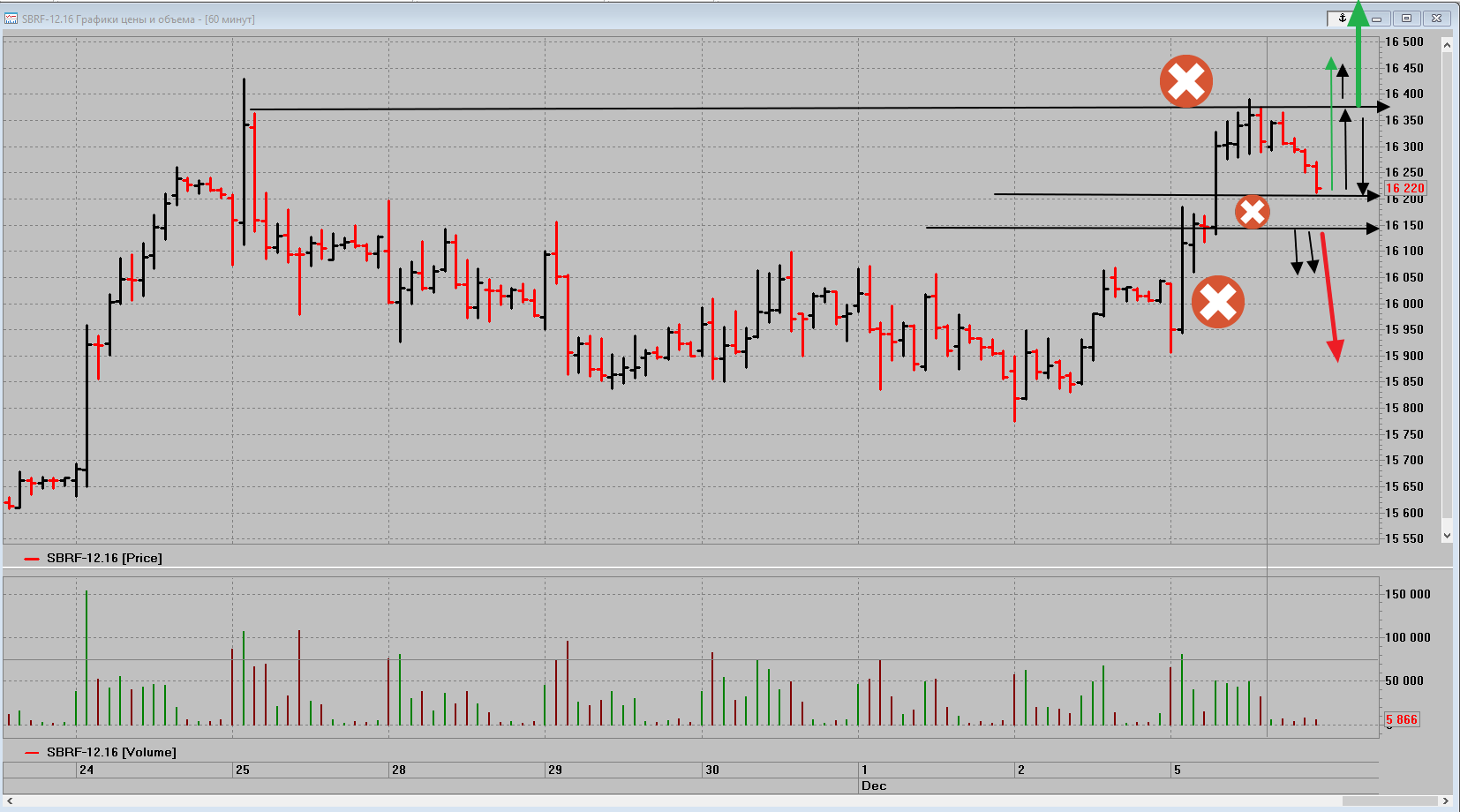This screenshot has height=812, width=1460.
Task: Click the horizontal scrollbar thumb at bottom right
Action: [1389, 801]
